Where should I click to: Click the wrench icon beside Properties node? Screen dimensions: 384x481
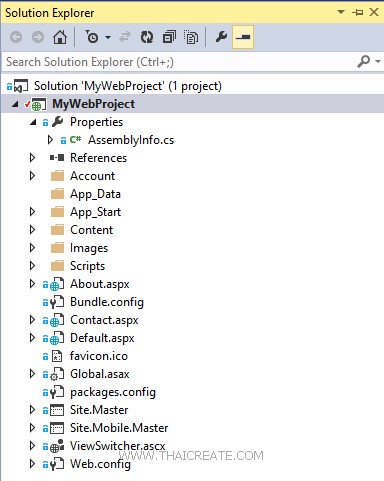point(58,122)
